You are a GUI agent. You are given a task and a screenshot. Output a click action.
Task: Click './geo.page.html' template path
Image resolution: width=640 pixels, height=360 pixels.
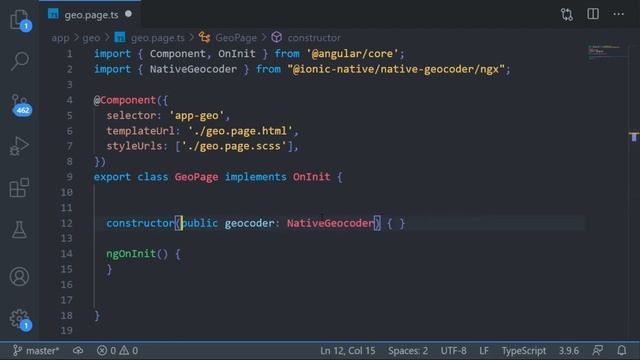(x=240, y=131)
